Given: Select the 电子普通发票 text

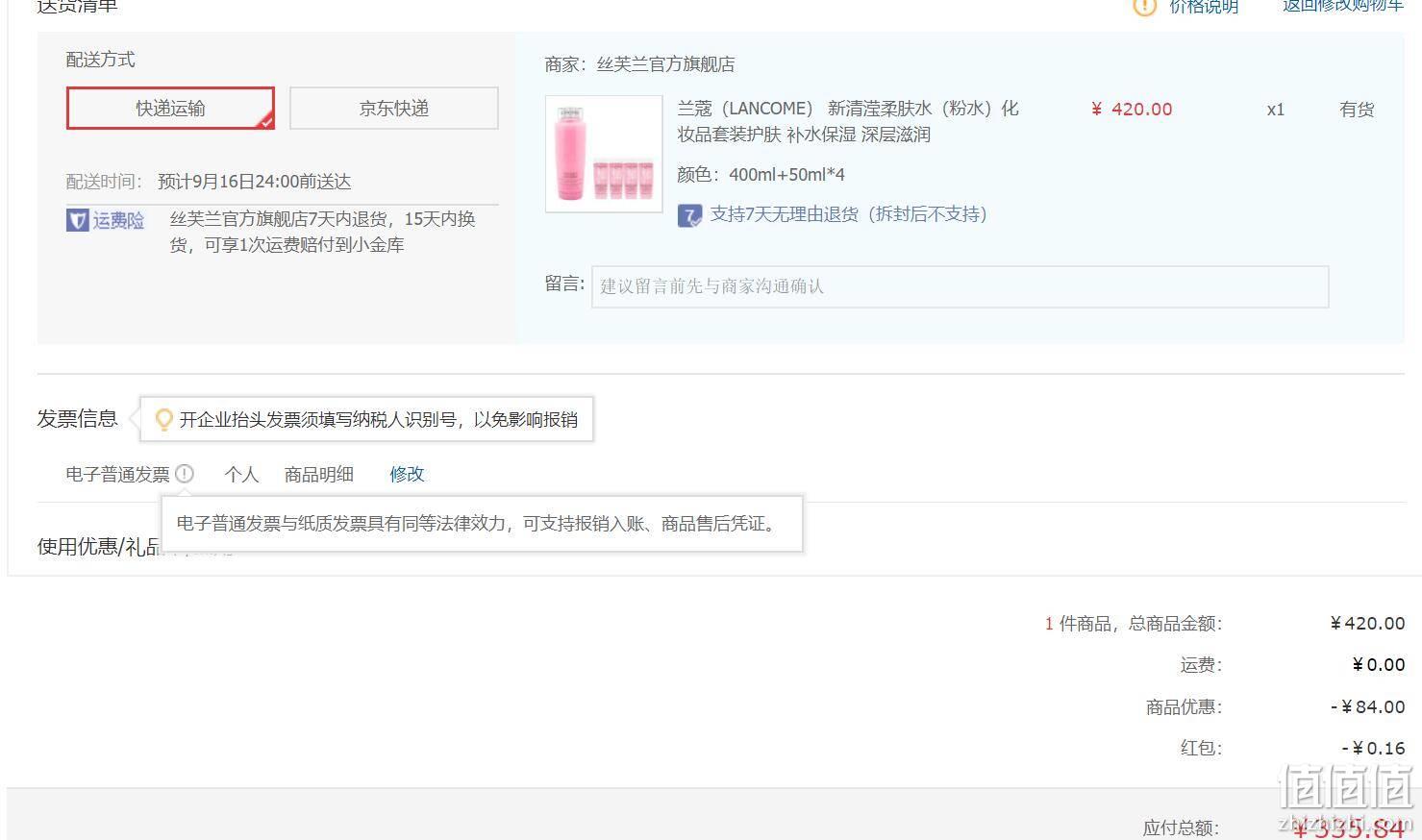Looking at the screenshot, I should tap(117, 474).
